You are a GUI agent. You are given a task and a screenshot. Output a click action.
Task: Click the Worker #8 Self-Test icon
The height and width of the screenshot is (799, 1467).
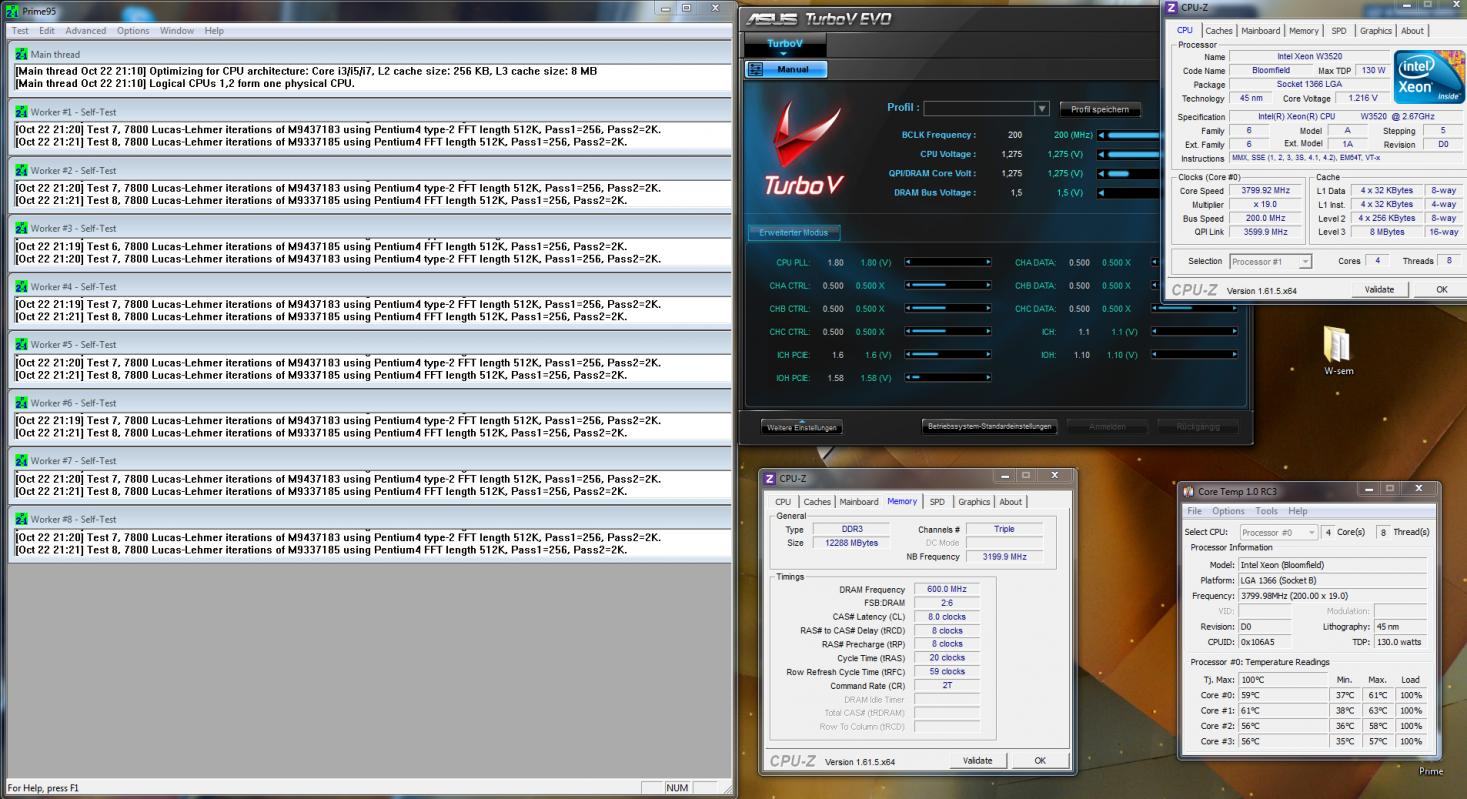(x=21, y=519)
